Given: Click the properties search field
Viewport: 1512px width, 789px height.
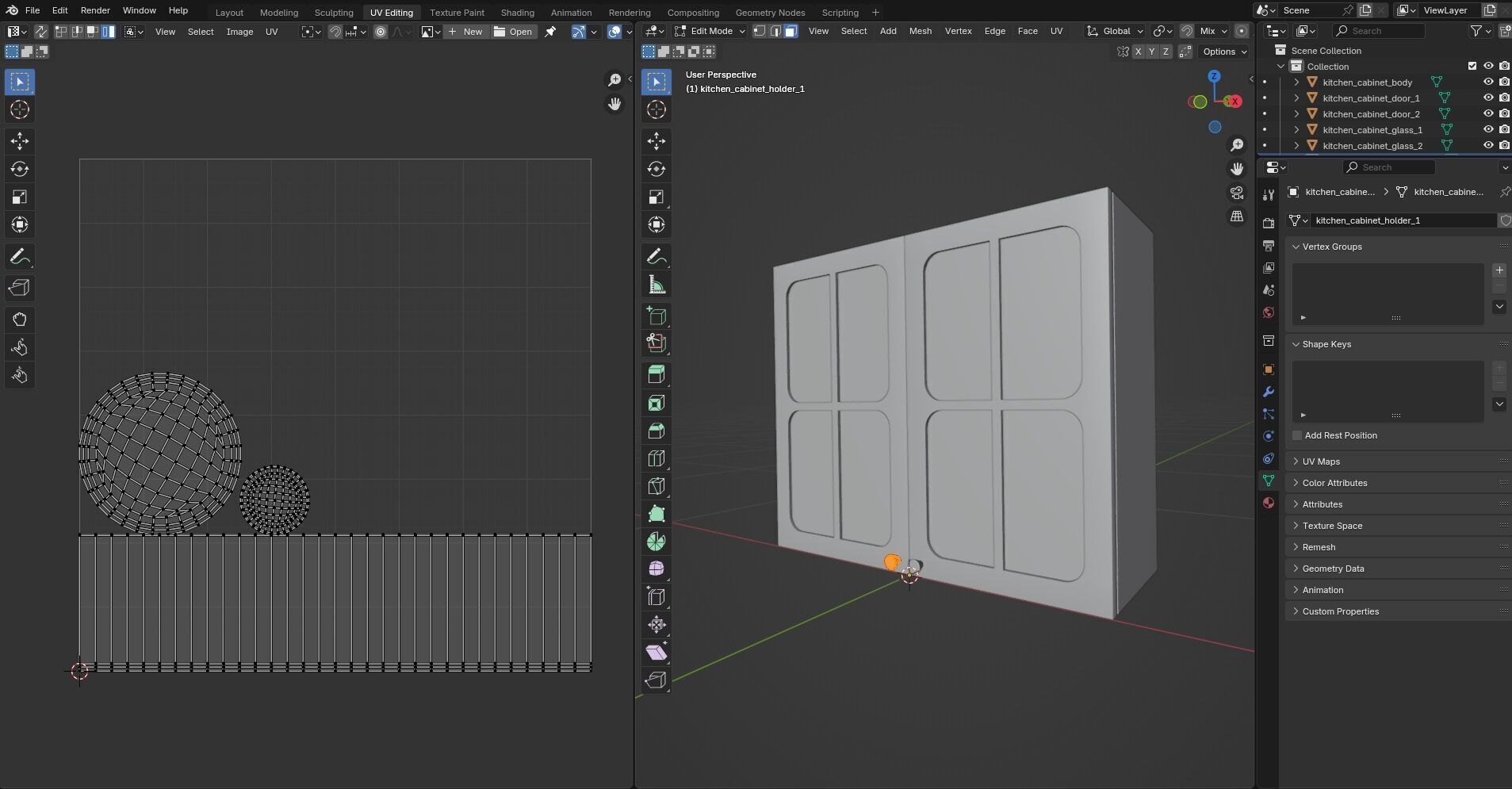Looking at the screenshot, I should click(1388, 167).
